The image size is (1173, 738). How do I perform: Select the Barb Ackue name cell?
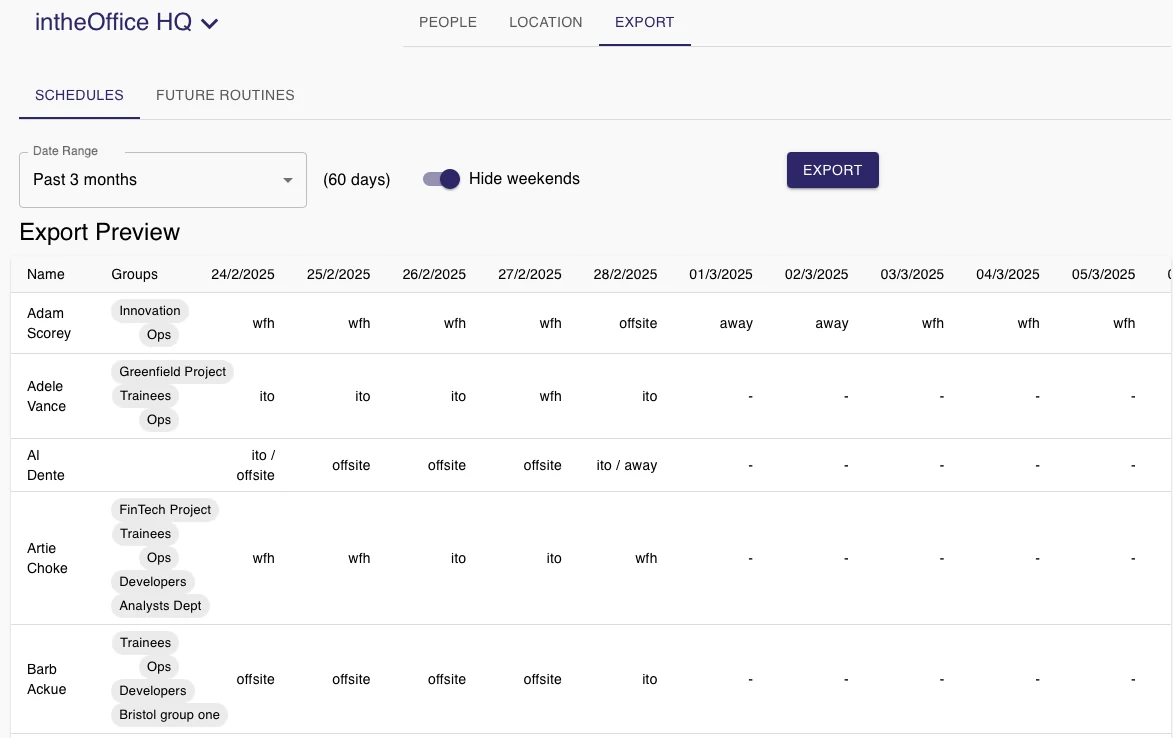[x=46, y=679]
